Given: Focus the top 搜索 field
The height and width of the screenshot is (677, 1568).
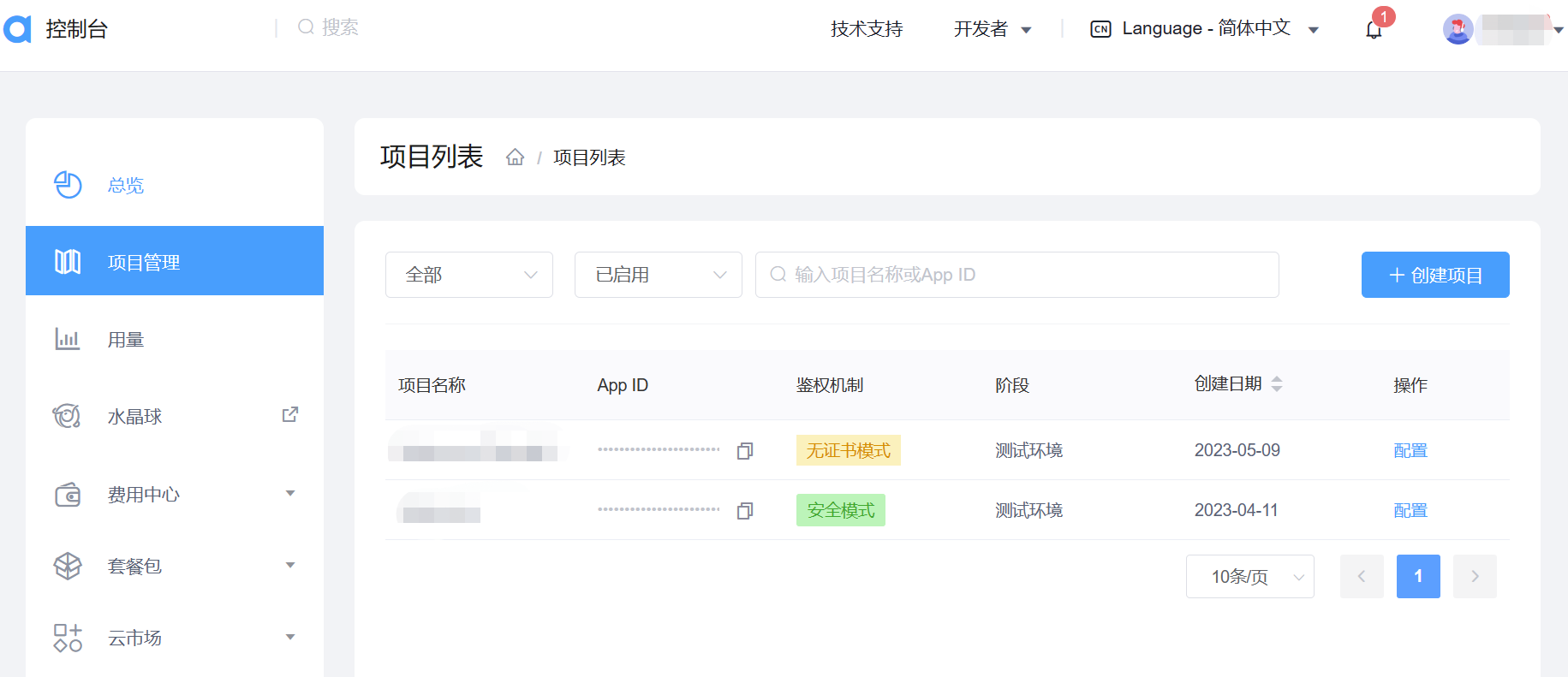Looking at the screenshot, I should [340, 27].
